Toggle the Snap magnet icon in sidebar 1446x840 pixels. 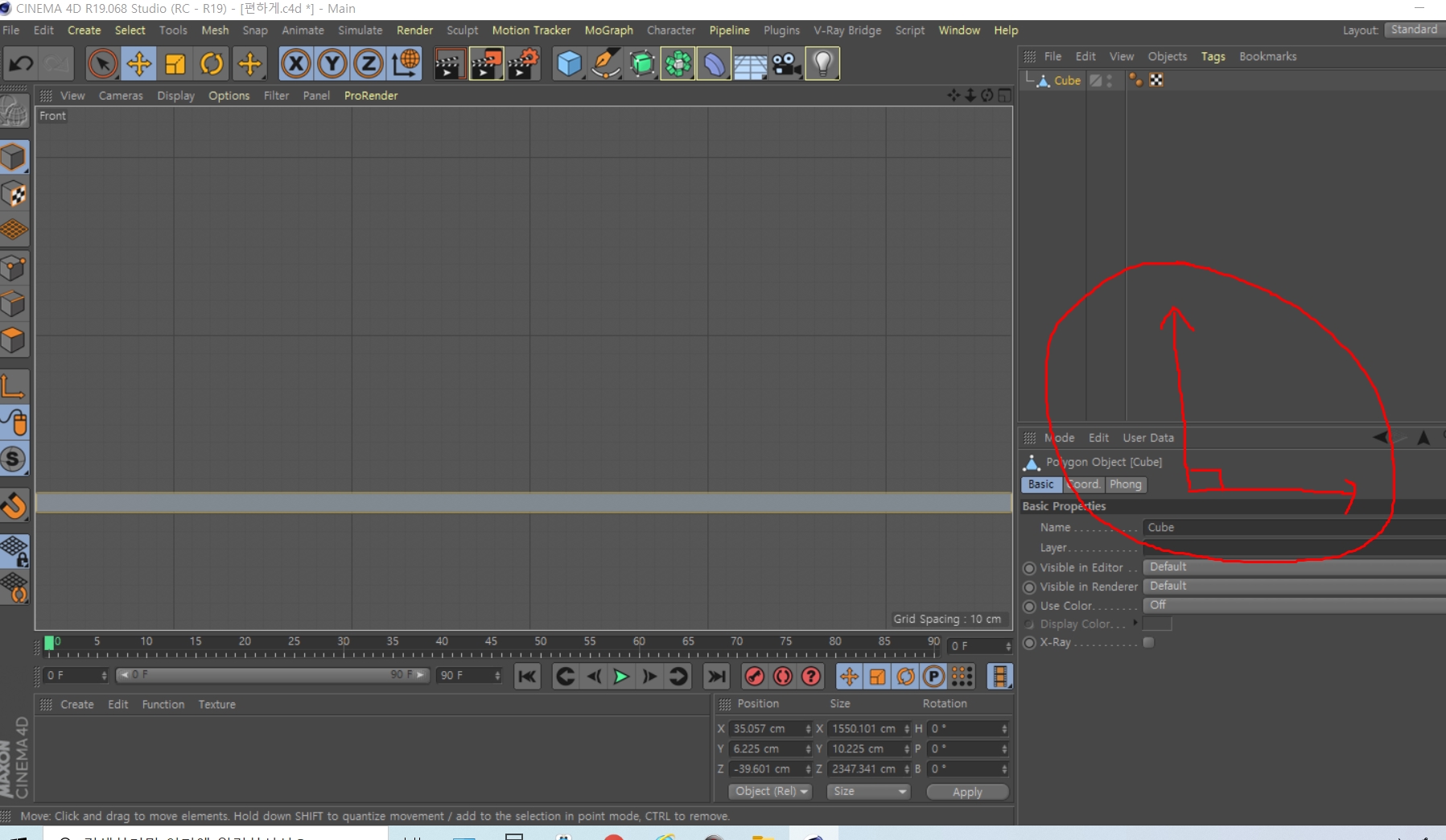click(x=14, y=506)
